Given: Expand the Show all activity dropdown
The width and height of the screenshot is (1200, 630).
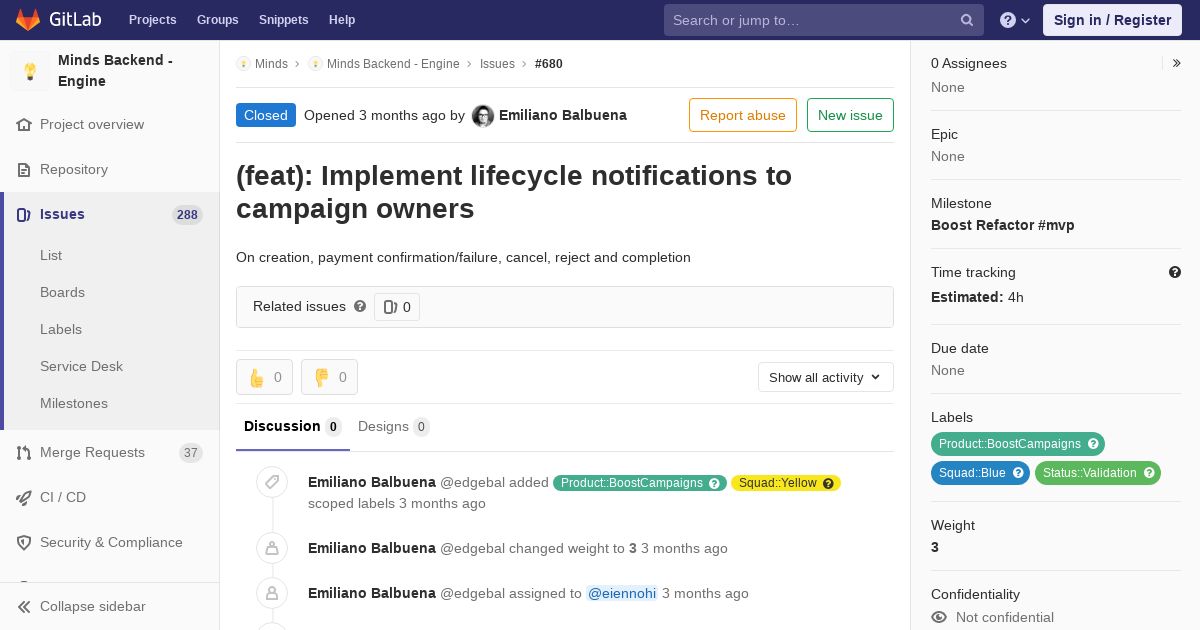Looking at the screenshot, I should (826, 377).
